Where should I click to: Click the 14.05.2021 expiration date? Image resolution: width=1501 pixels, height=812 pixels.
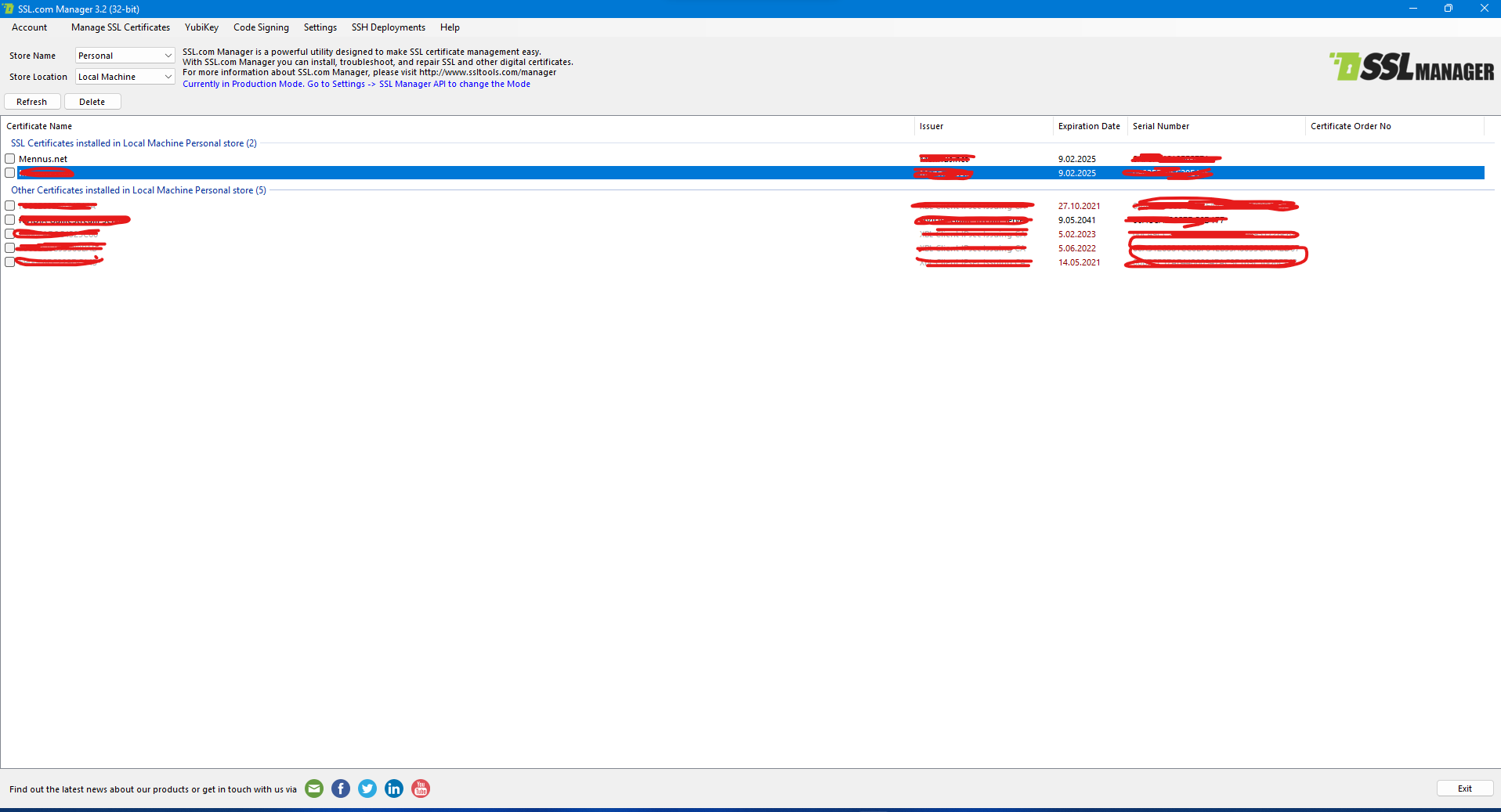[1080, 262]
